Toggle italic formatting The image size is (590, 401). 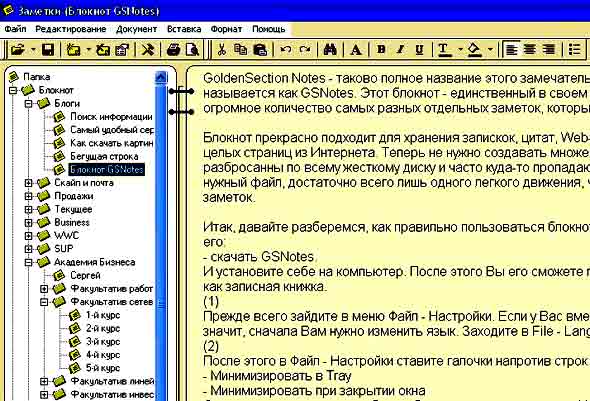point(400,50)
